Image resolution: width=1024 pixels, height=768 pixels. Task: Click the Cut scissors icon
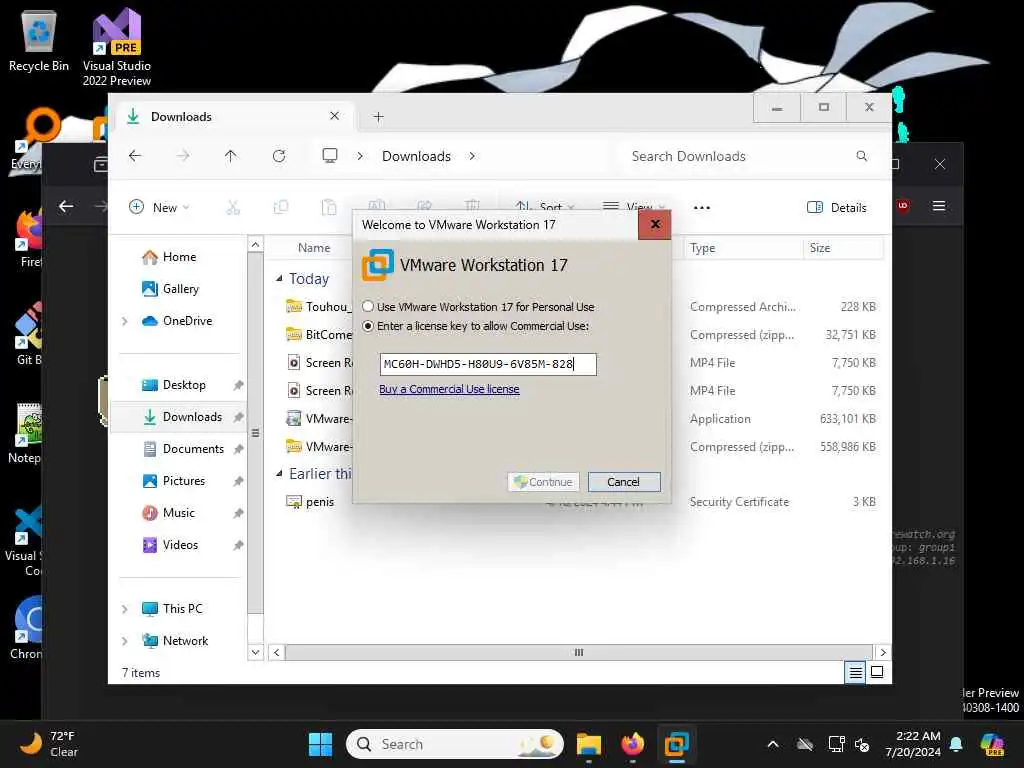233,208
